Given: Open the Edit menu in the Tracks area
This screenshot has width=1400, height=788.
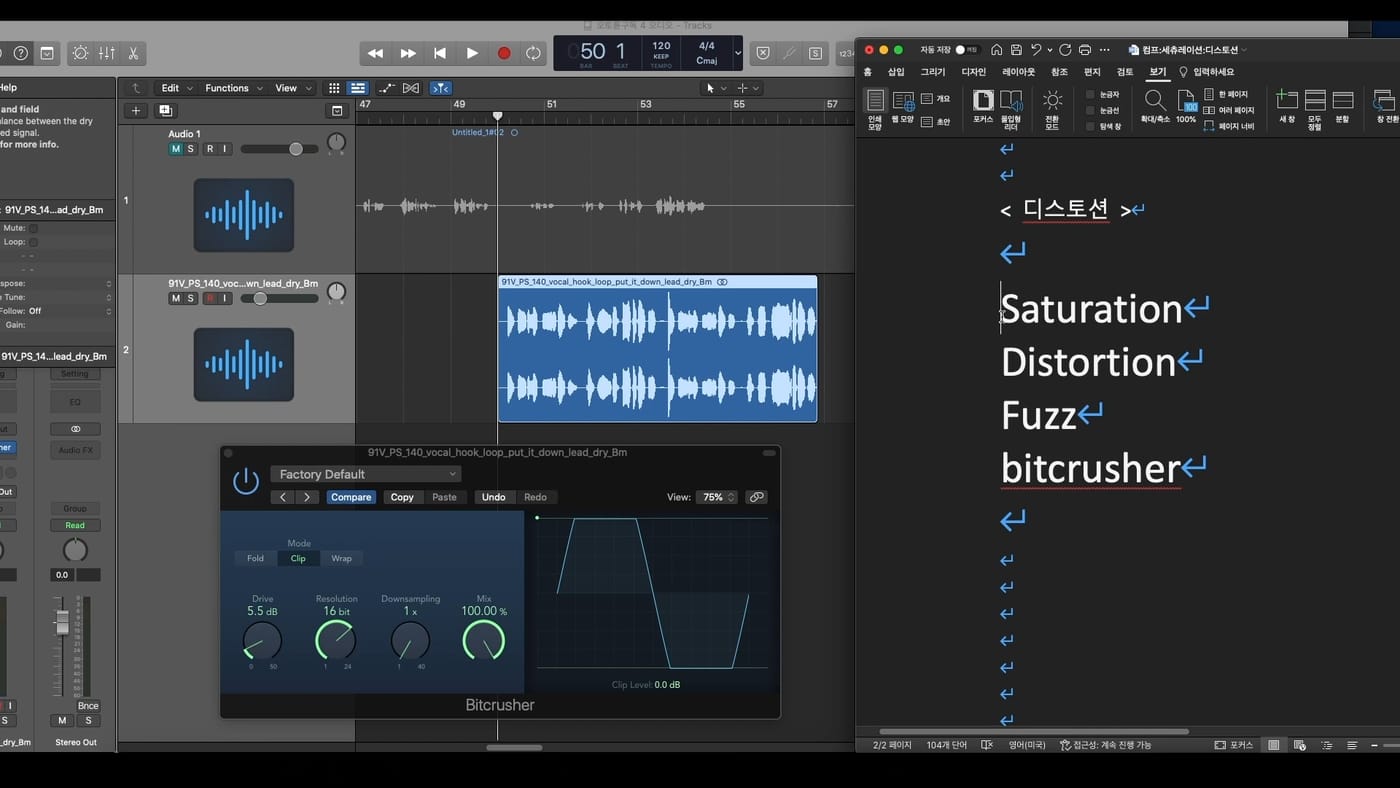Looking at the screenshot, I should [x=176, y=88].
